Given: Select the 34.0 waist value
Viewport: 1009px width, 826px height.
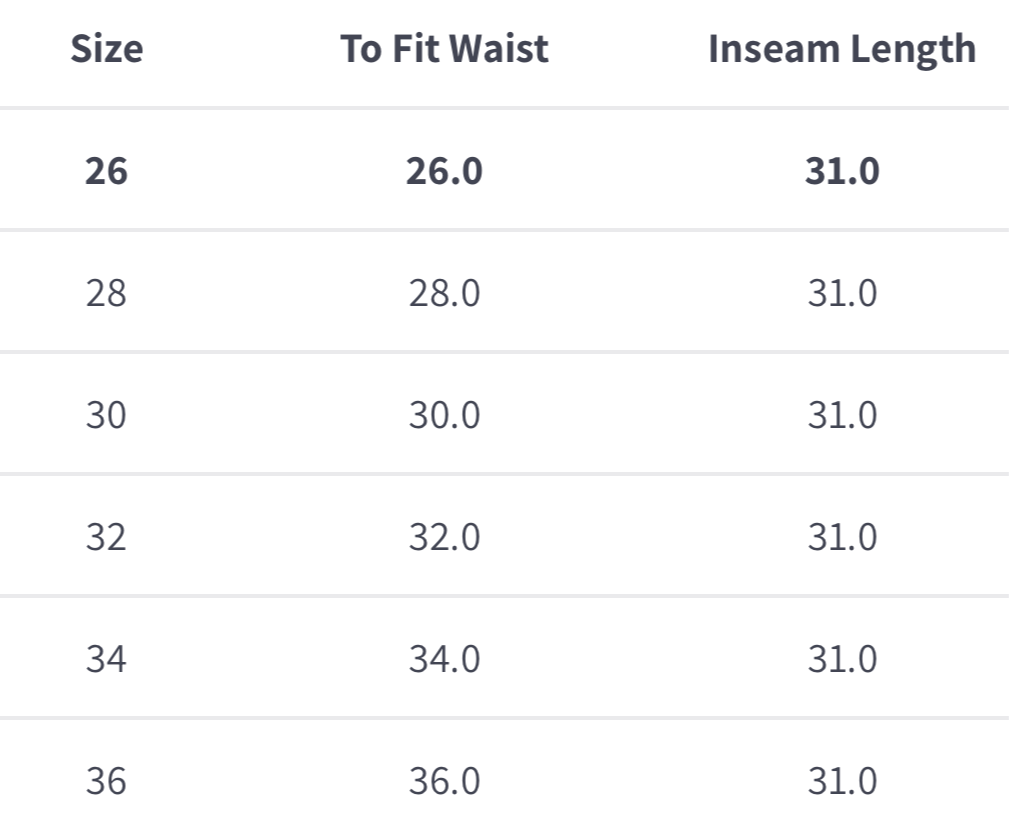Looking at the screenshot, I should tap(444, 660).
